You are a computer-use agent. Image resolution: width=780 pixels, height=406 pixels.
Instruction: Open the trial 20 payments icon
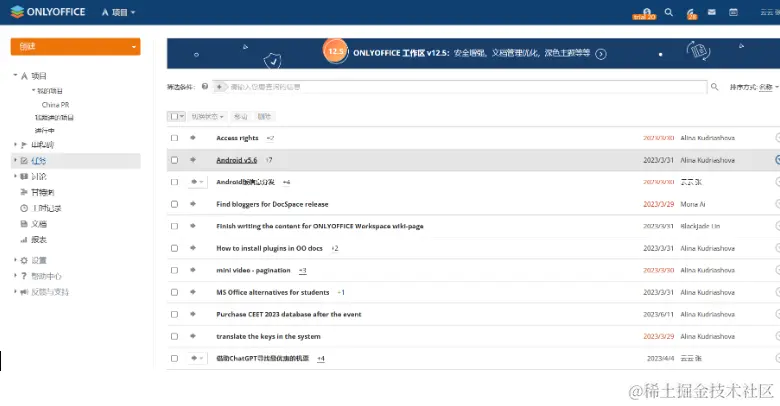[x=645, y=13]
